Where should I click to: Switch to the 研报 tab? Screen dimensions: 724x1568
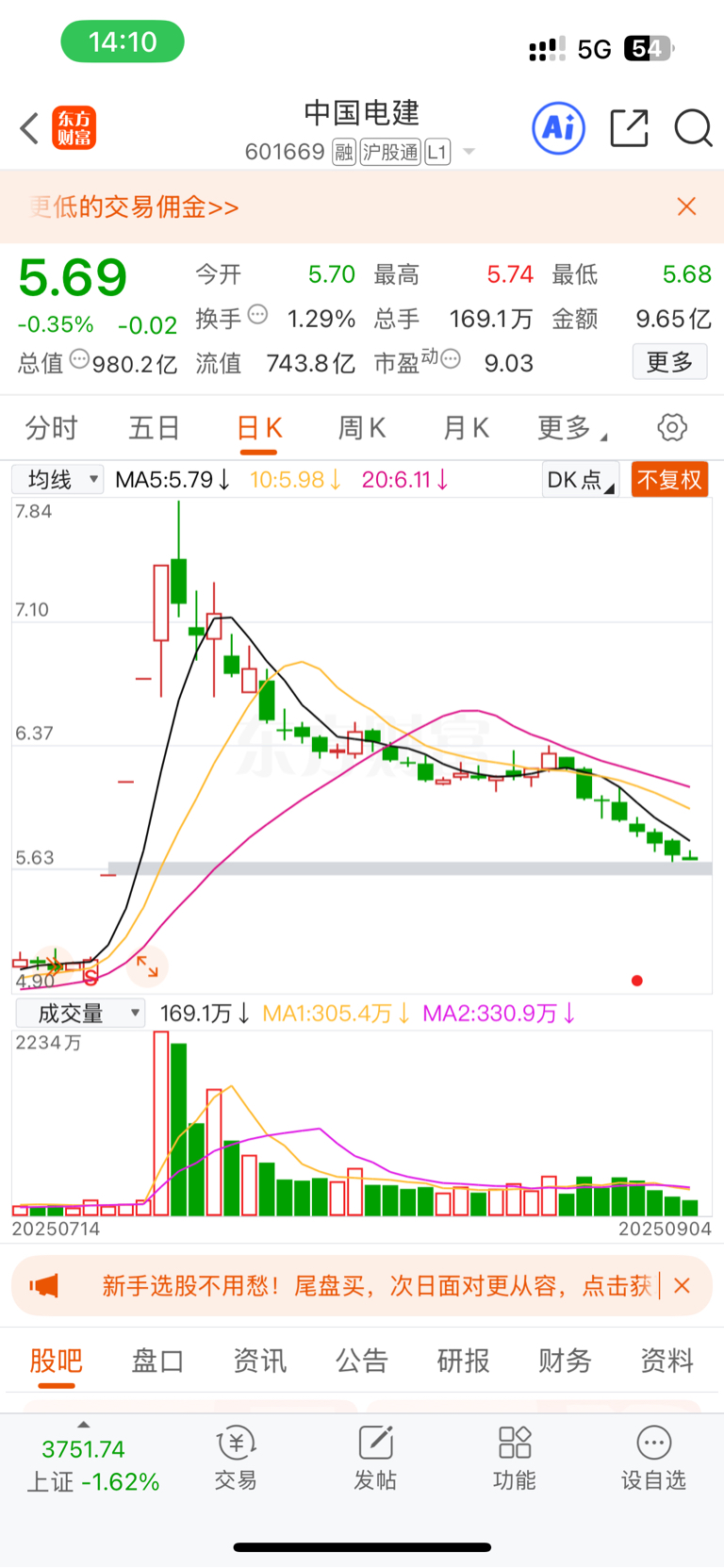[x=464, y=1361]
